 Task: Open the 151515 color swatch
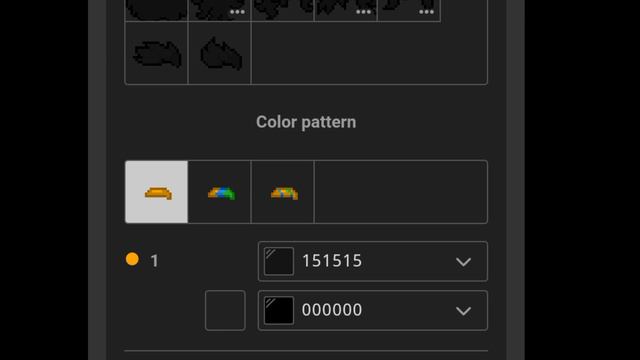(279, 261)
